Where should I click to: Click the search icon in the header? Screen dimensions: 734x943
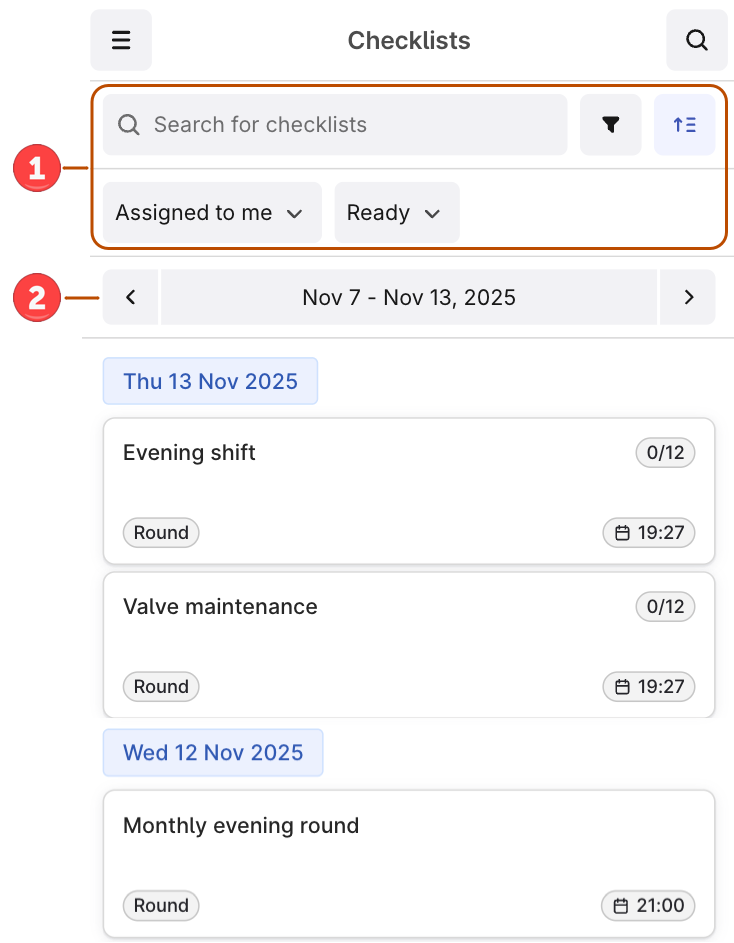tap(697, 40)
